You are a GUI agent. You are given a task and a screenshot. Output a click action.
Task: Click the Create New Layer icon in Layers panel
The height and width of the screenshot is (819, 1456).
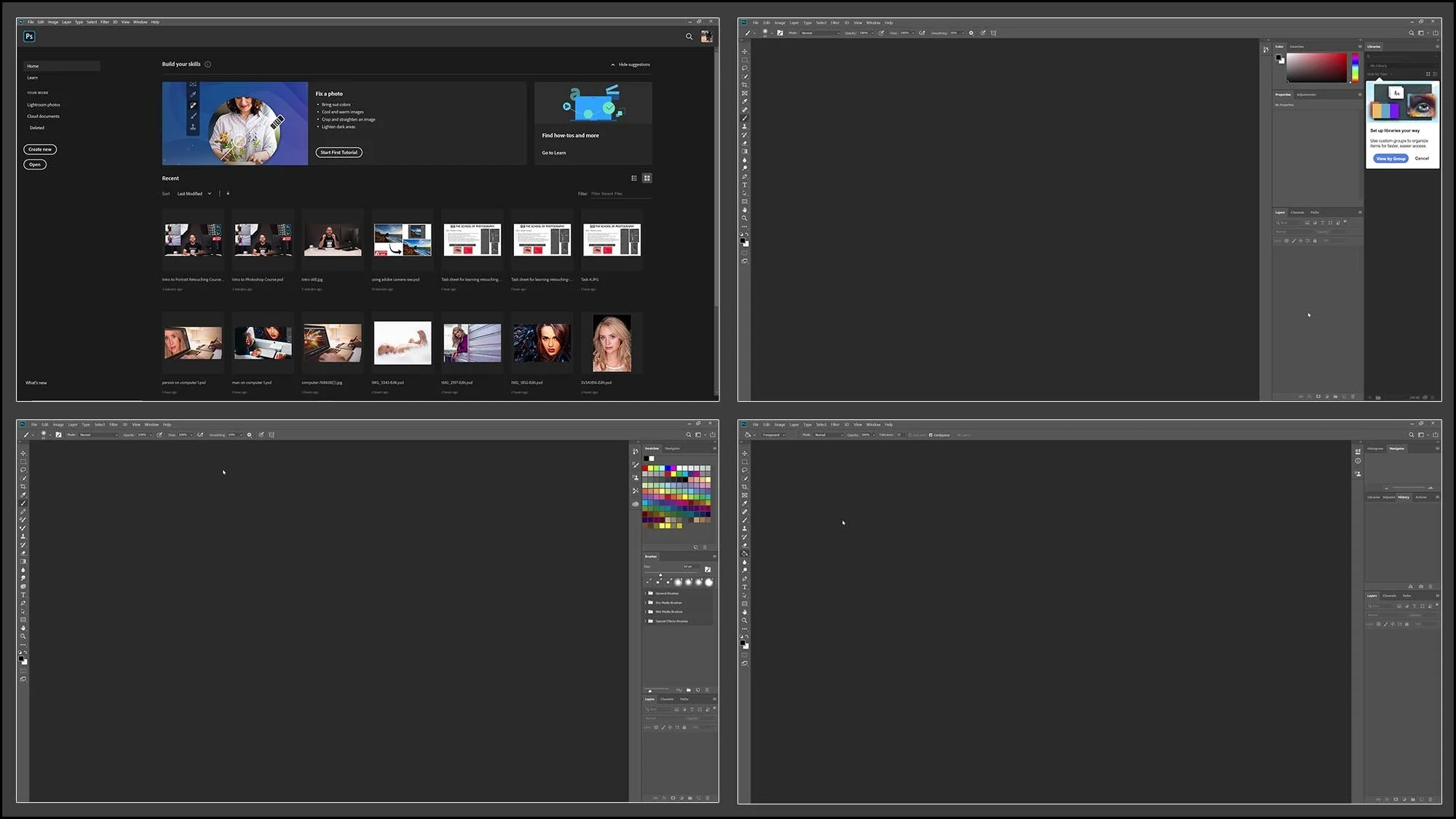coord(698,798)
